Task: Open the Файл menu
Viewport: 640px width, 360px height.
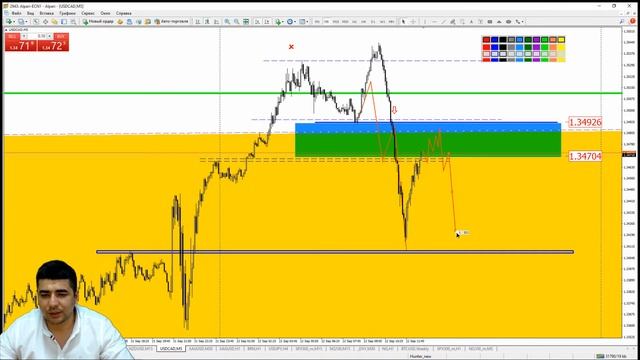Action: pyautogui.click(x=16, y=13)
